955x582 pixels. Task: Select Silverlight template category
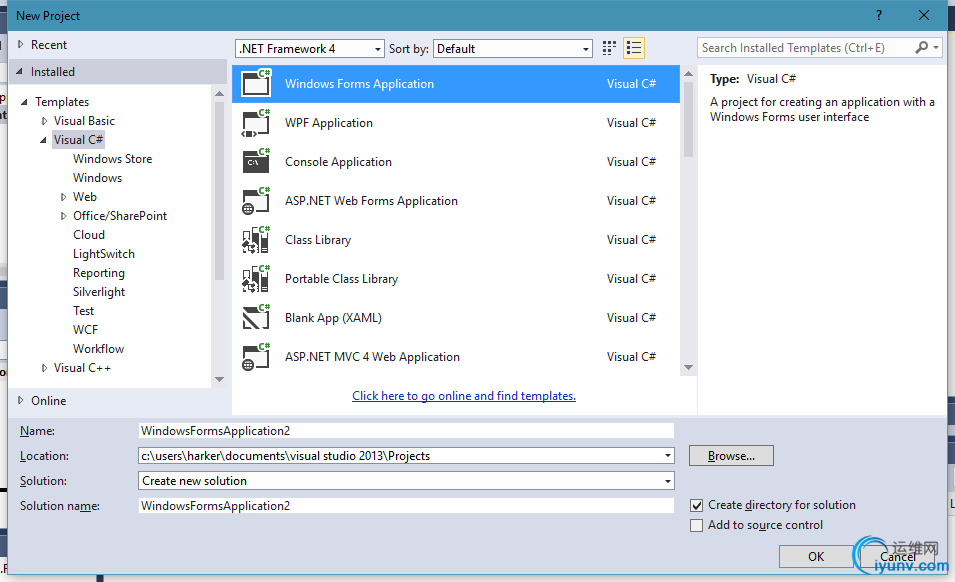[x=99, y=292]
